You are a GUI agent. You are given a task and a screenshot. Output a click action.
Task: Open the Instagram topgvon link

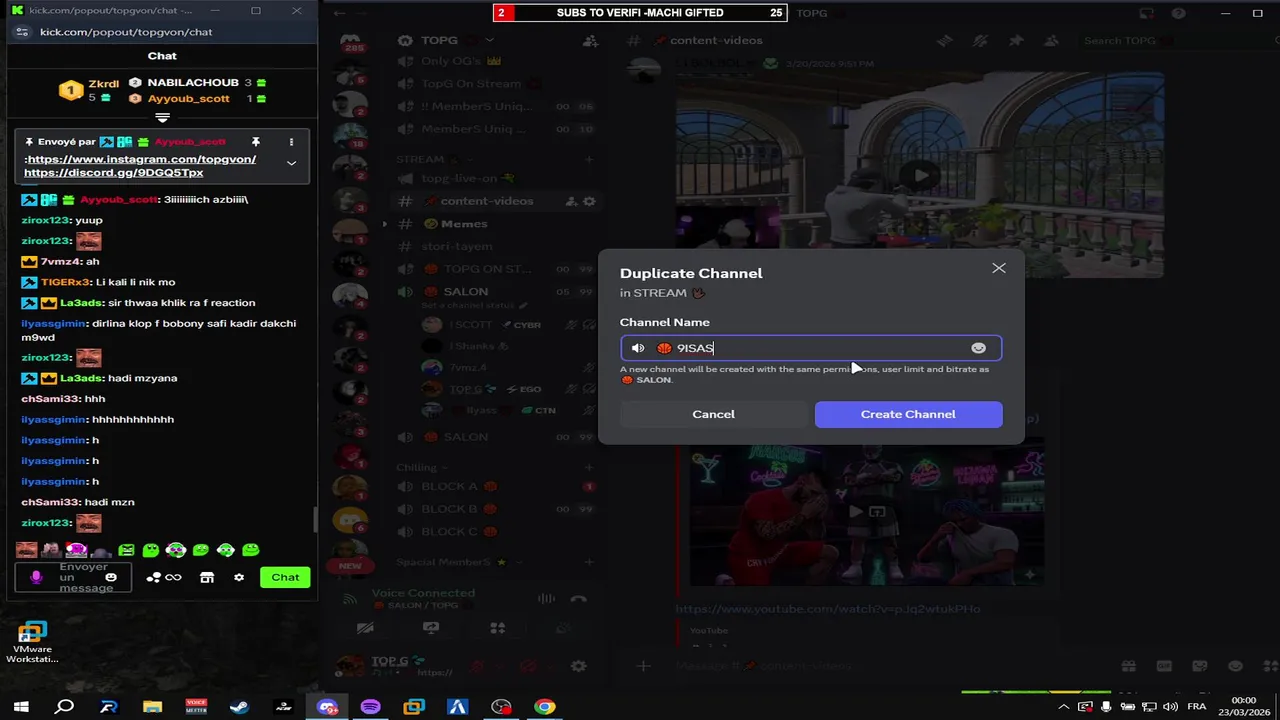[x=141, y=159]
